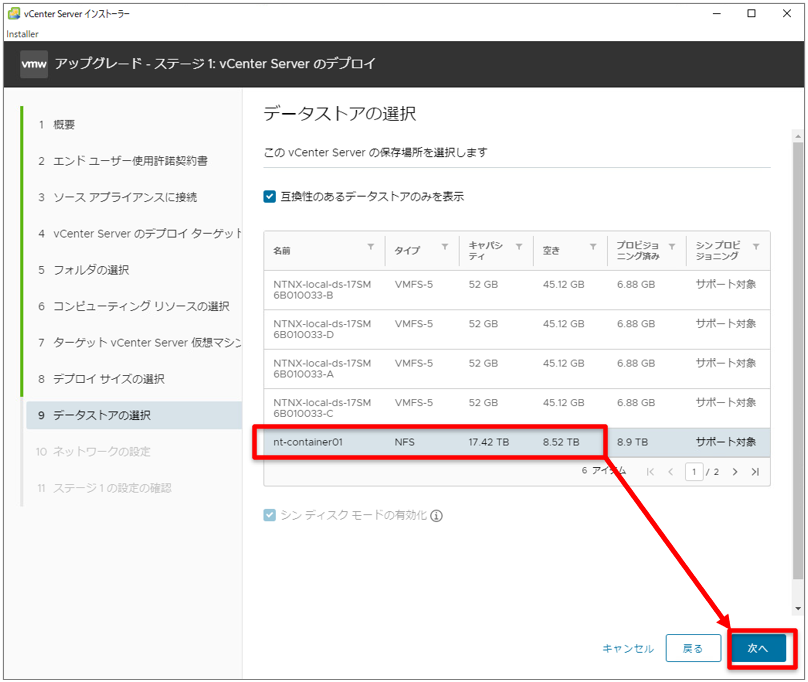Click the vmw logo in header

[34, 64]
